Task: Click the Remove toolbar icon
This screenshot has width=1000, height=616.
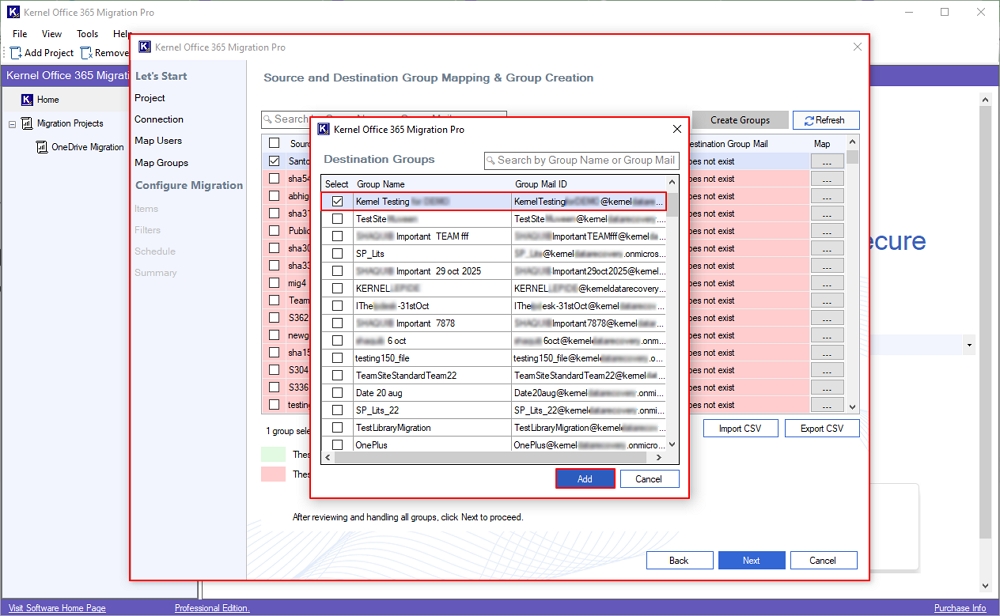Action: (x=87, y=53)
